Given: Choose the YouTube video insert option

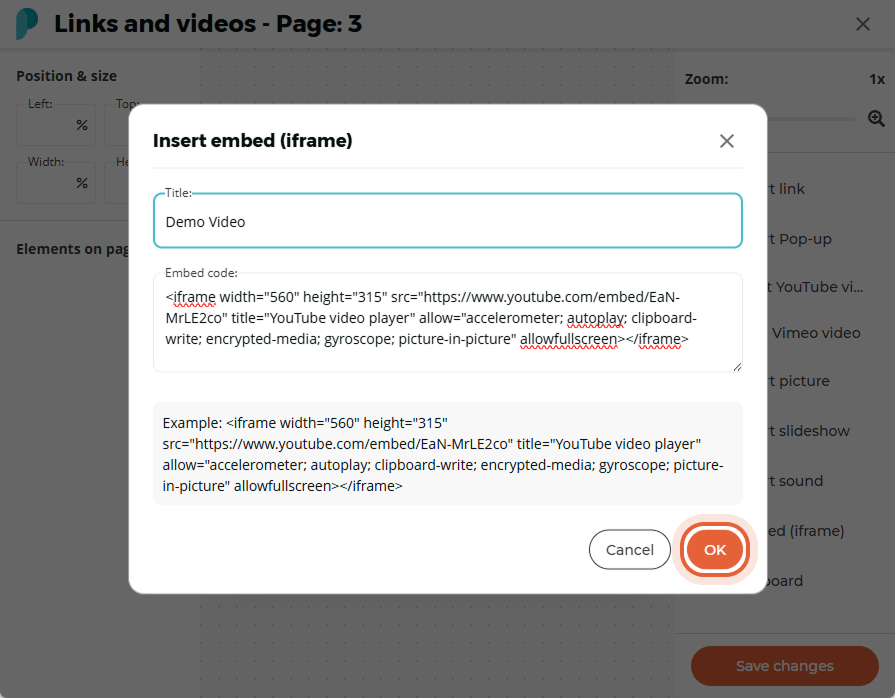Looking at the screenshot, I should [x=815, y=287].
